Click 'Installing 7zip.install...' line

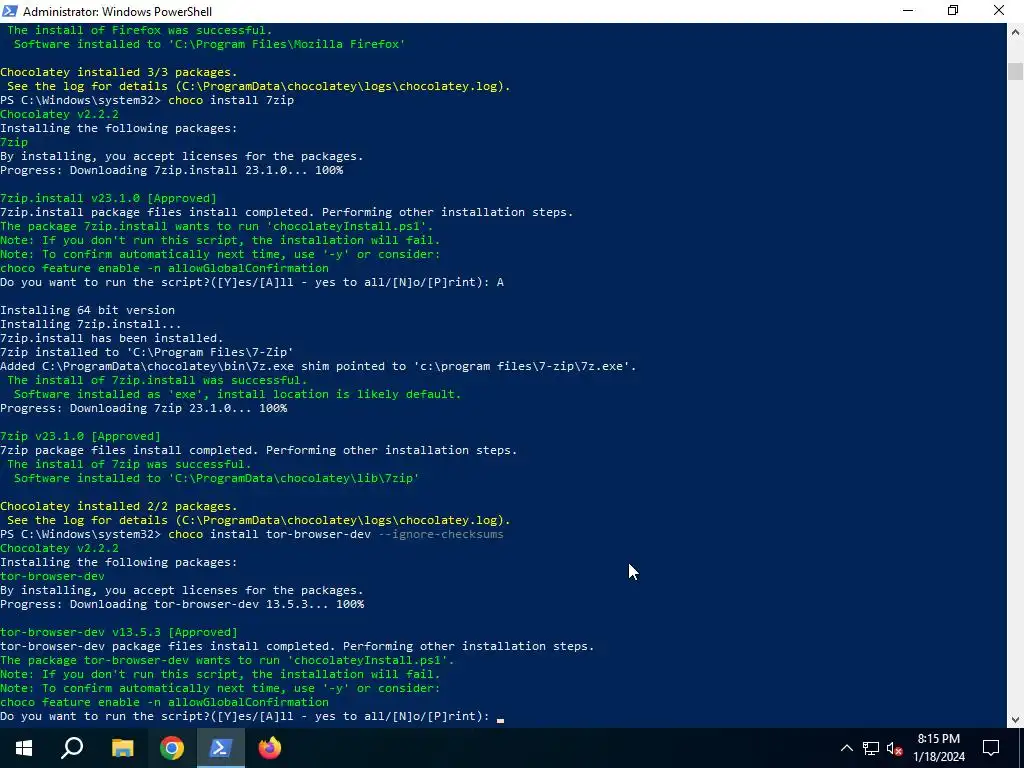[x=91, y=324]
